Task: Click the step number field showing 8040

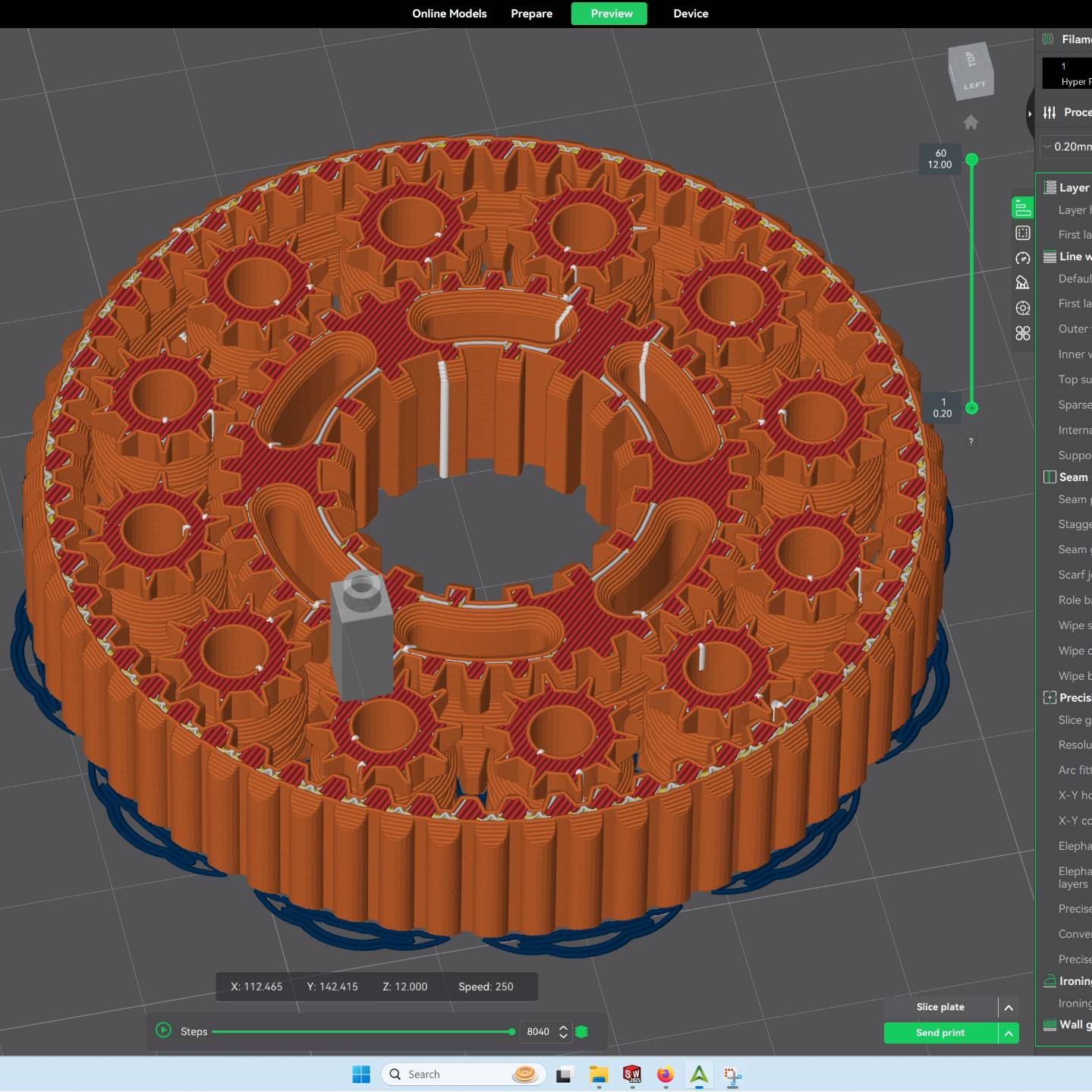Action: coord(538,1032)
